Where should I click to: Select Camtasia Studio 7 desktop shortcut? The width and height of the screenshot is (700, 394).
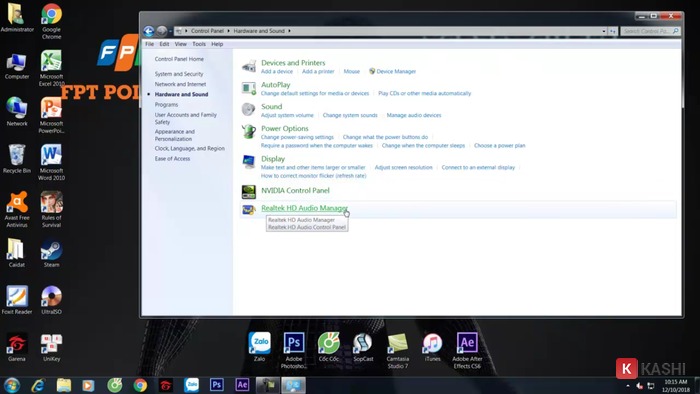[x=397, y=351]
